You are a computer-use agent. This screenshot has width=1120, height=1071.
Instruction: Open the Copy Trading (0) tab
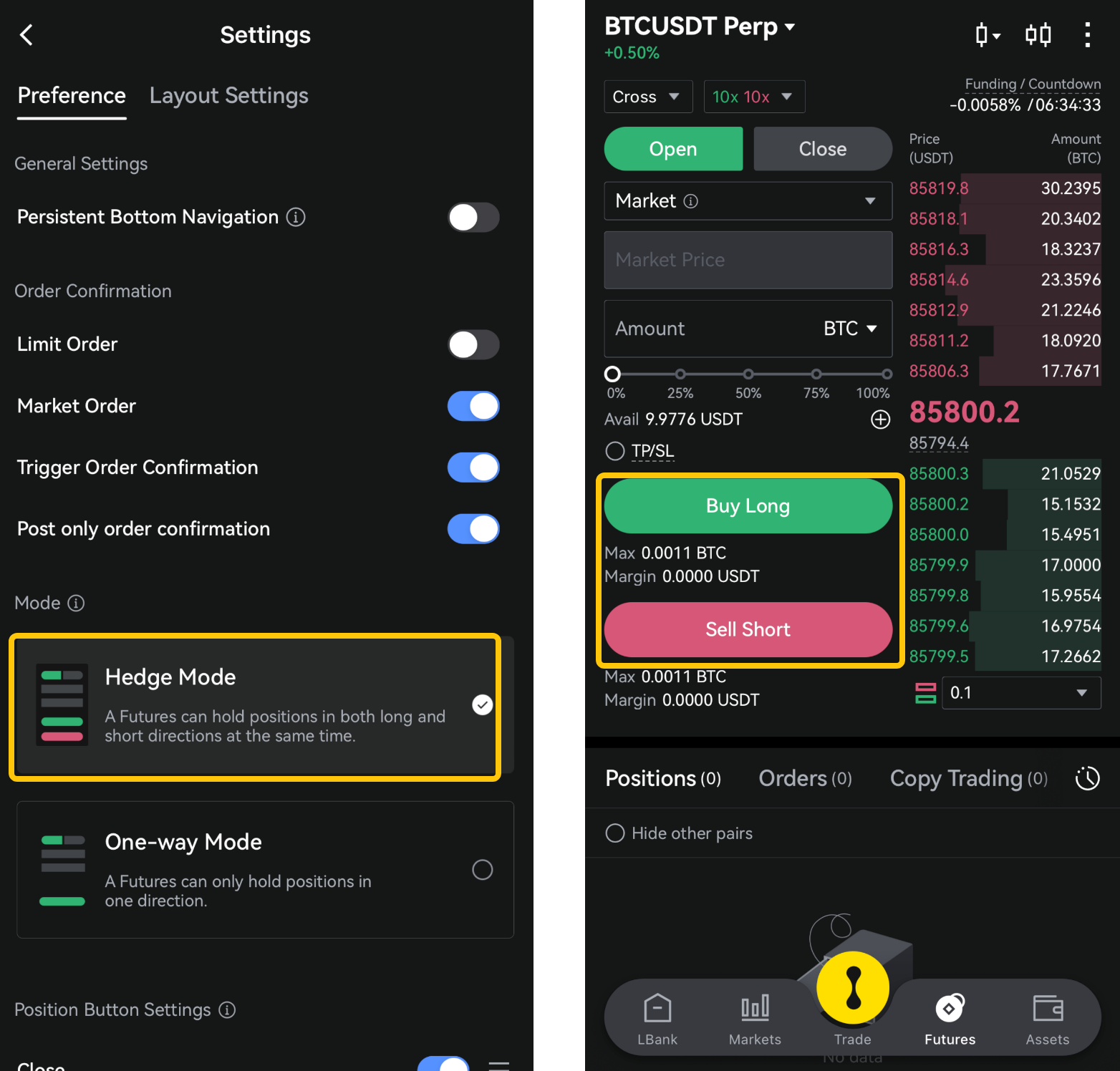(x=969, y=778)
